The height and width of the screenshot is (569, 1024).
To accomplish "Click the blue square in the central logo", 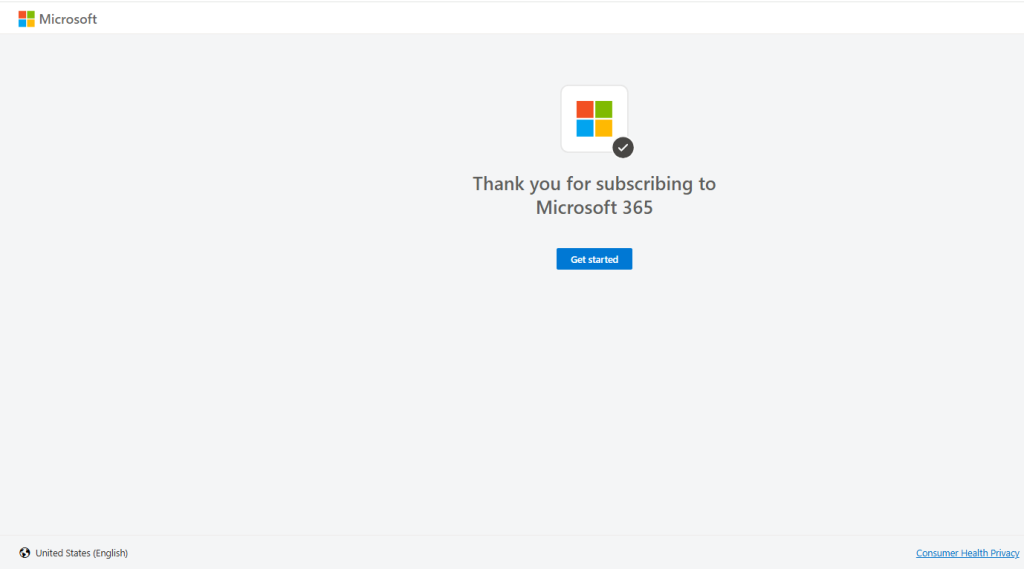I will pyautogui.click(x=585, y=128).
